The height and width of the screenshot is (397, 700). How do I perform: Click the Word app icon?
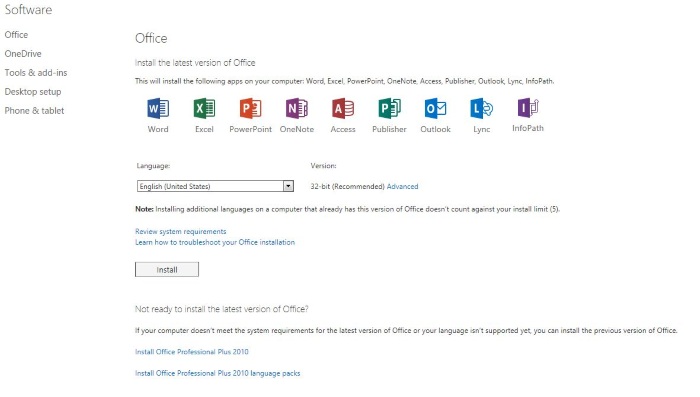click(x=158, y=108)
